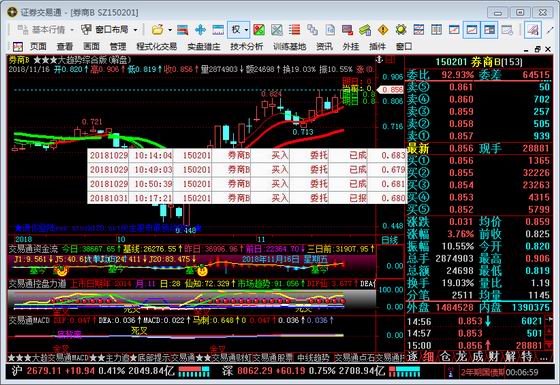
Task: Expand the arrow beside the folder icon
Action: click(x=170, y=30)
